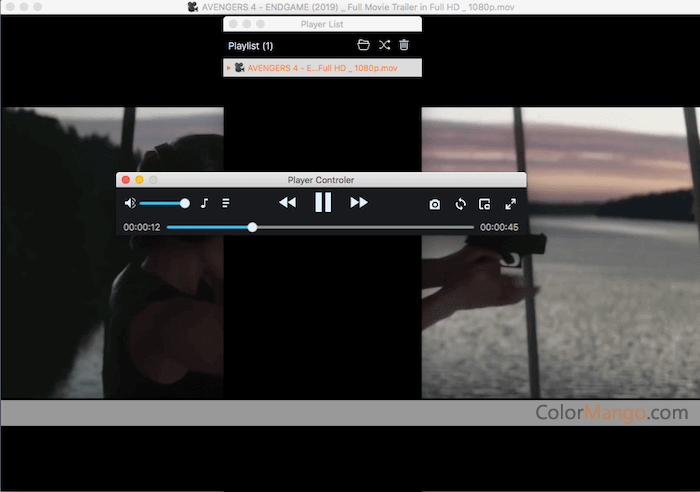The width and height of the screenshot is (700, 492).
Task: Click the playback progress slider handle
Action: 252,227
